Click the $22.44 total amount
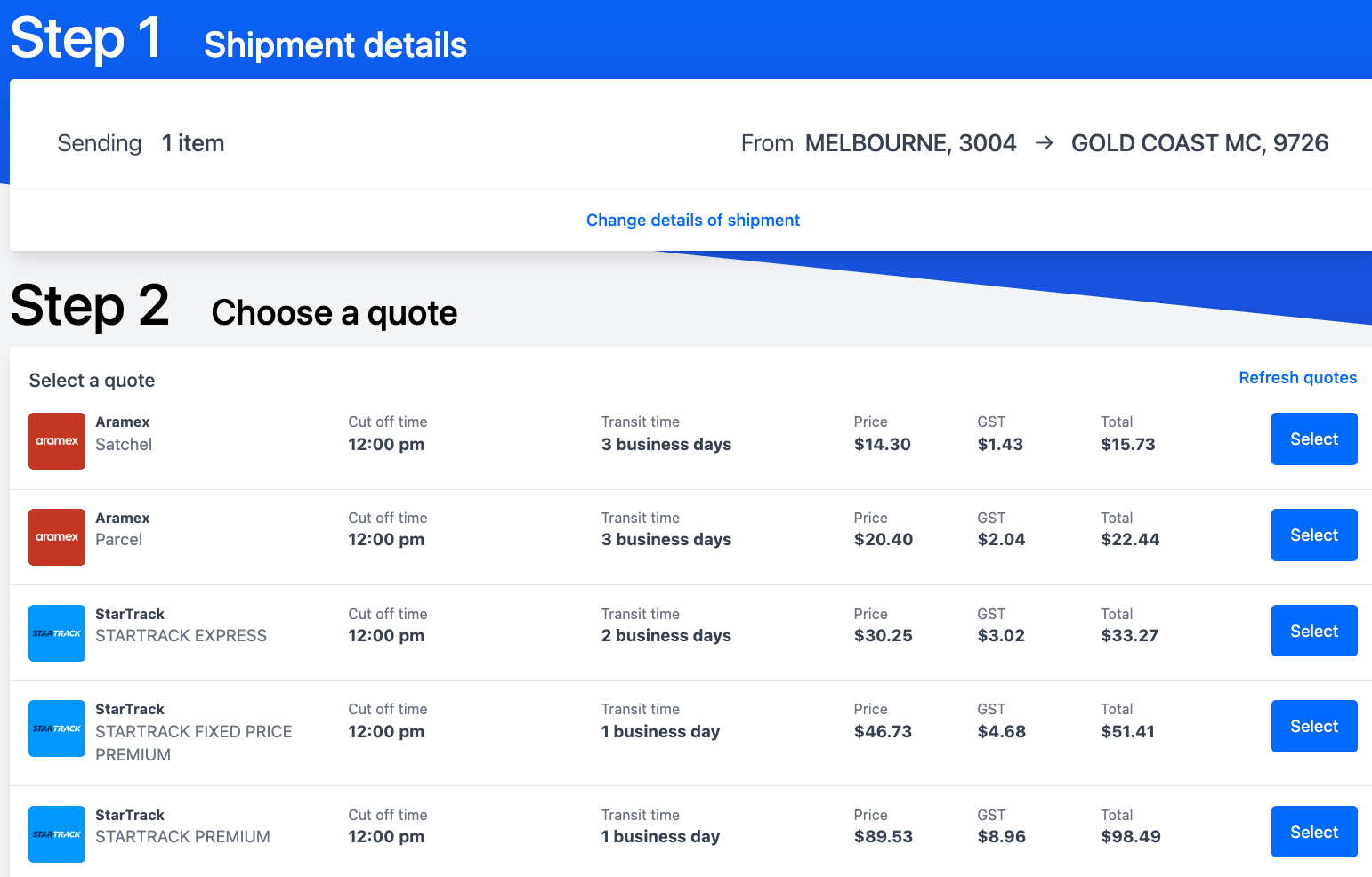This screenshot has width=1372, height=877. pos(1130,539)
